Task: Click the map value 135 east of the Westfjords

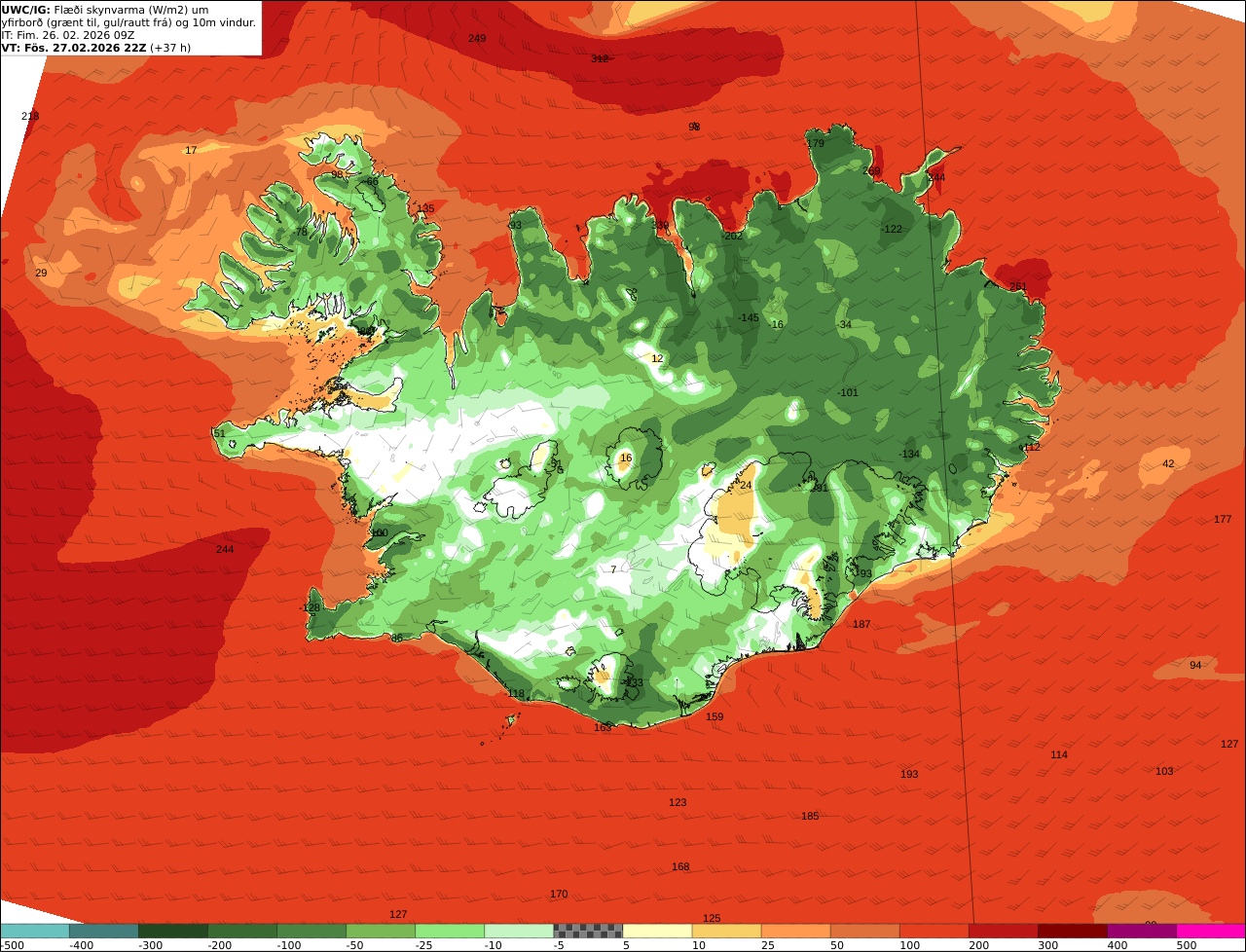Action: [425, 208]
